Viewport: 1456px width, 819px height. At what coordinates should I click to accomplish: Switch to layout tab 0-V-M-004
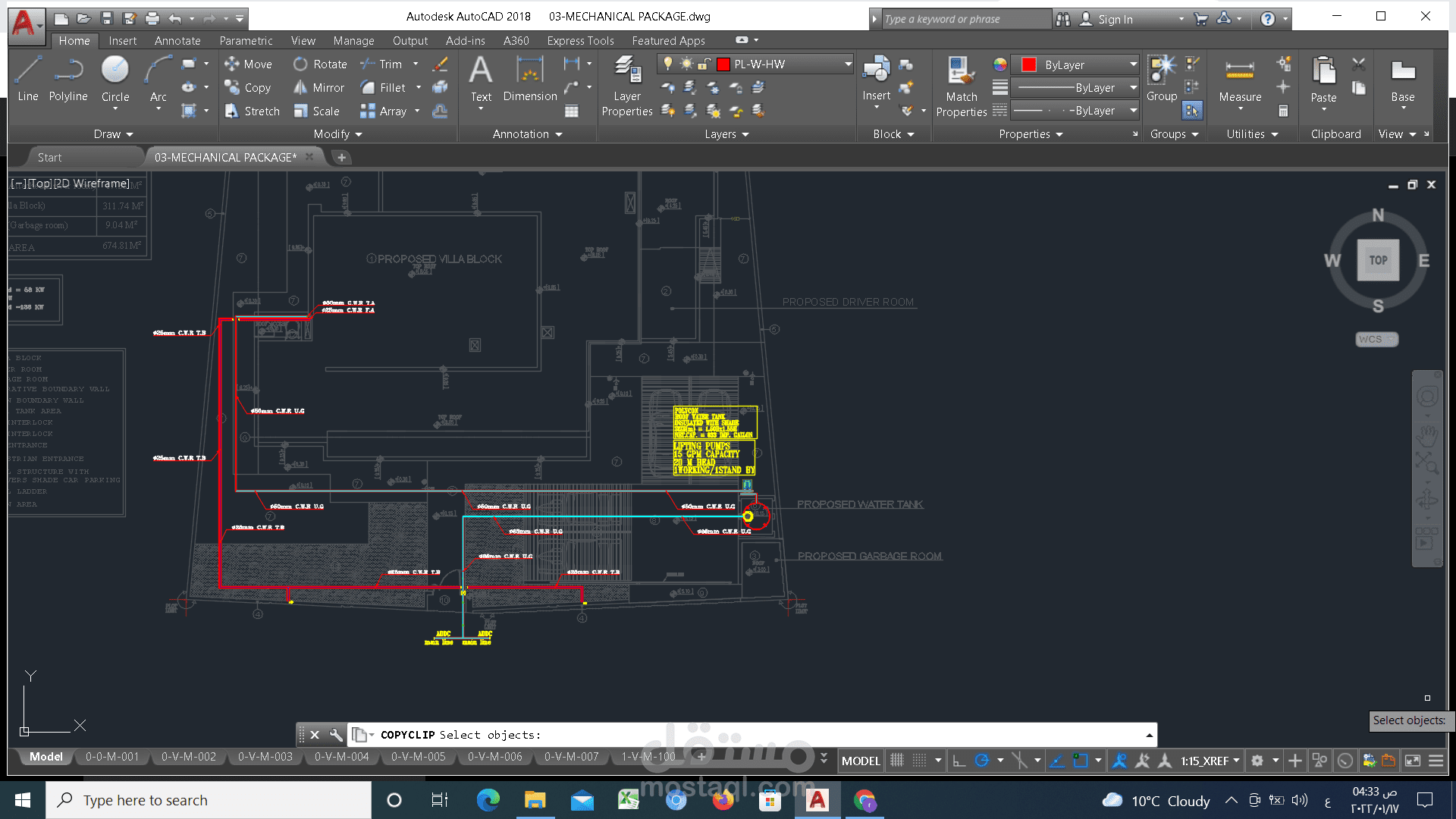coord(342,757)
